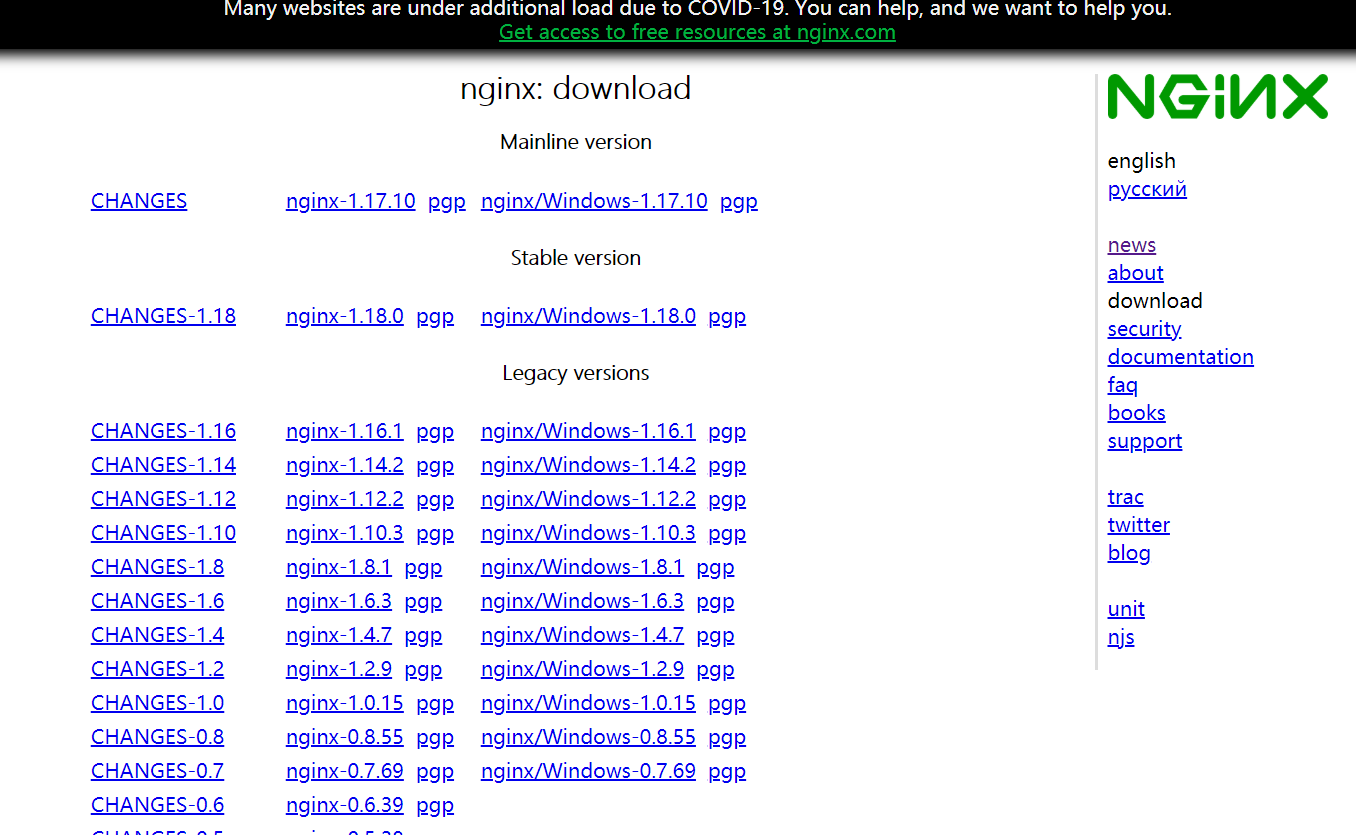Download nginx-0.8.55

pos(344,737)
